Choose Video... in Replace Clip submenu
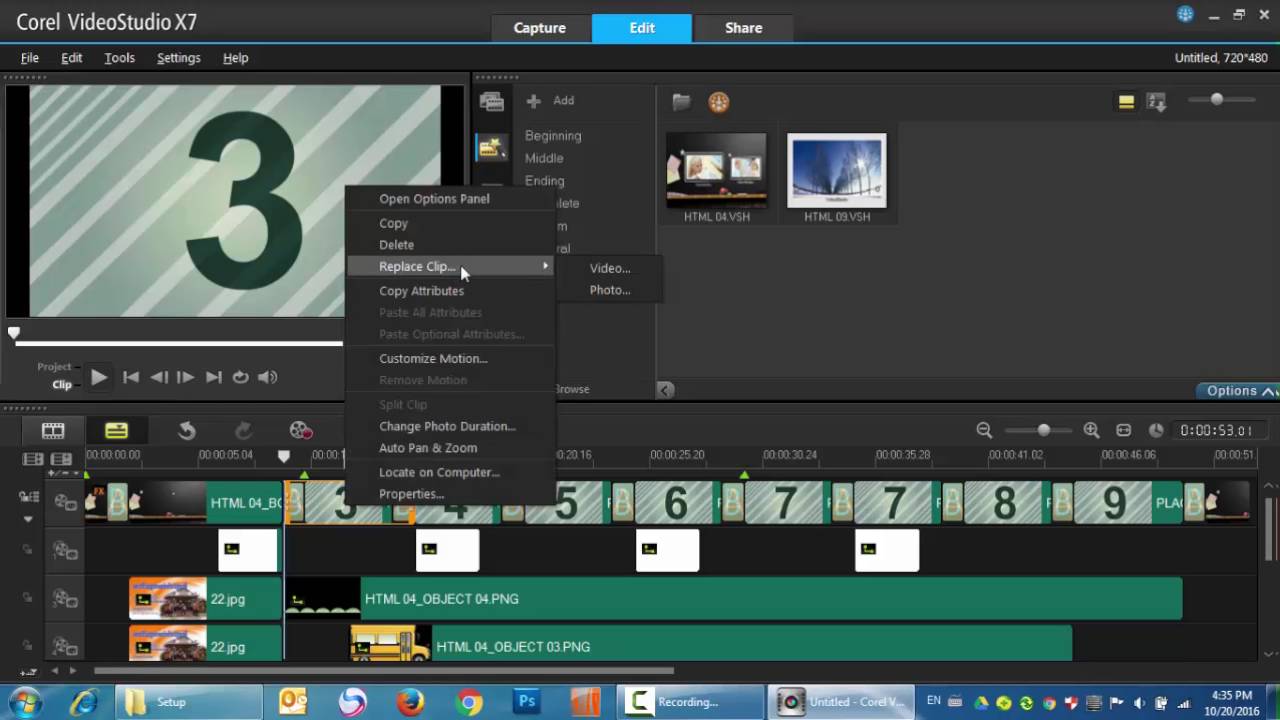 [x=610, y=268]
